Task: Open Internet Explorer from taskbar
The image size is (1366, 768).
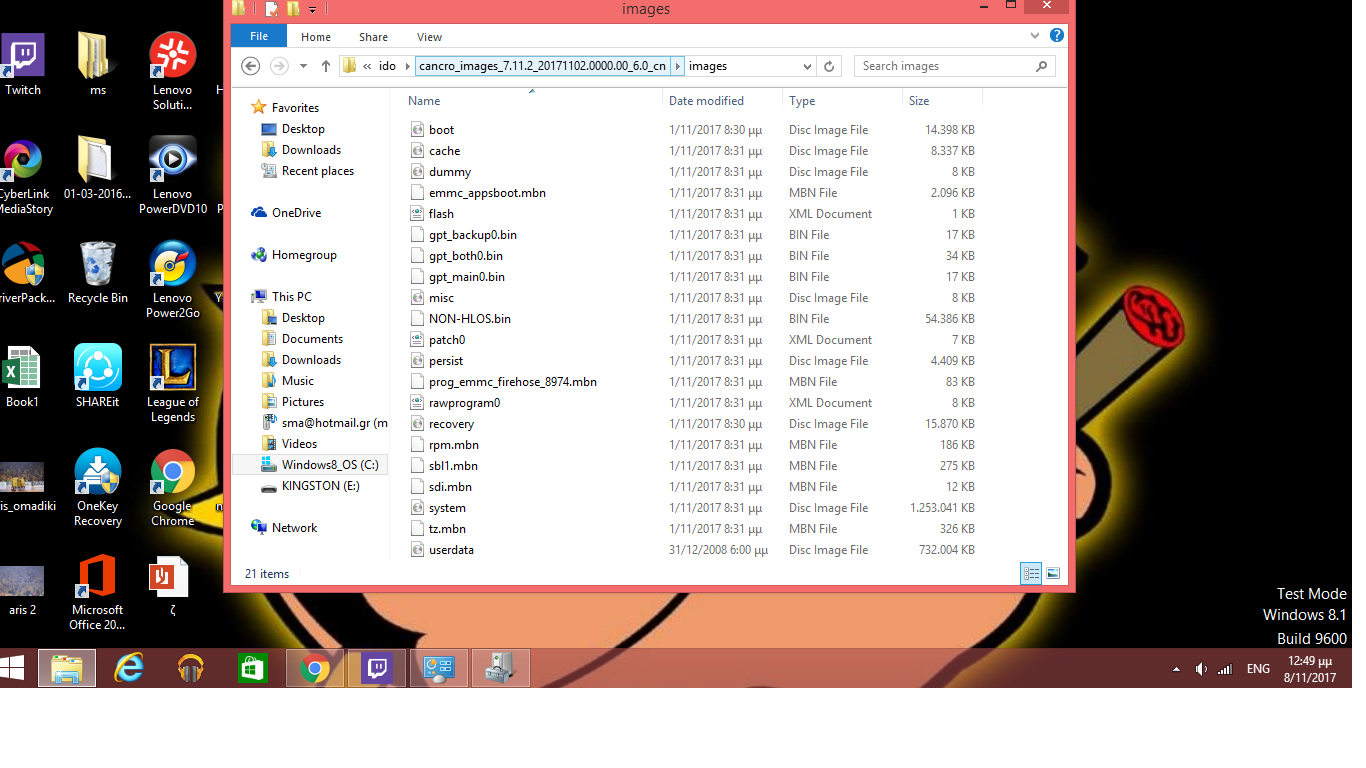Action: pos(129,668)
